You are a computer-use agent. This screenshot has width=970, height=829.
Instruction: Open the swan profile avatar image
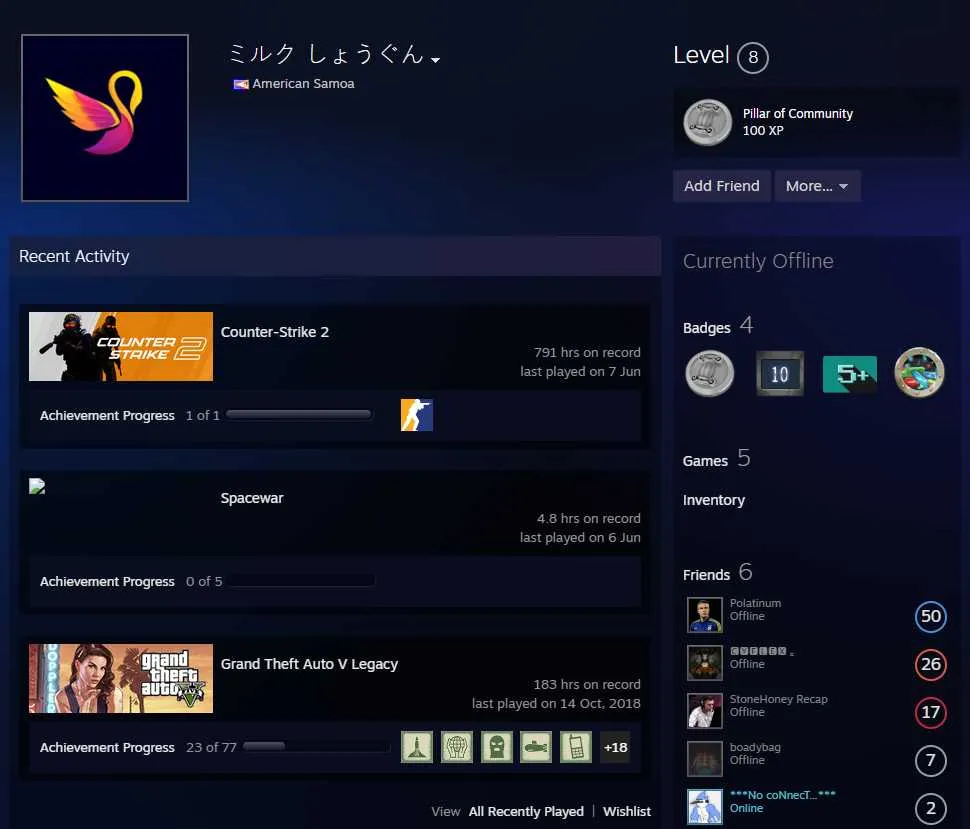click(105, 118)
